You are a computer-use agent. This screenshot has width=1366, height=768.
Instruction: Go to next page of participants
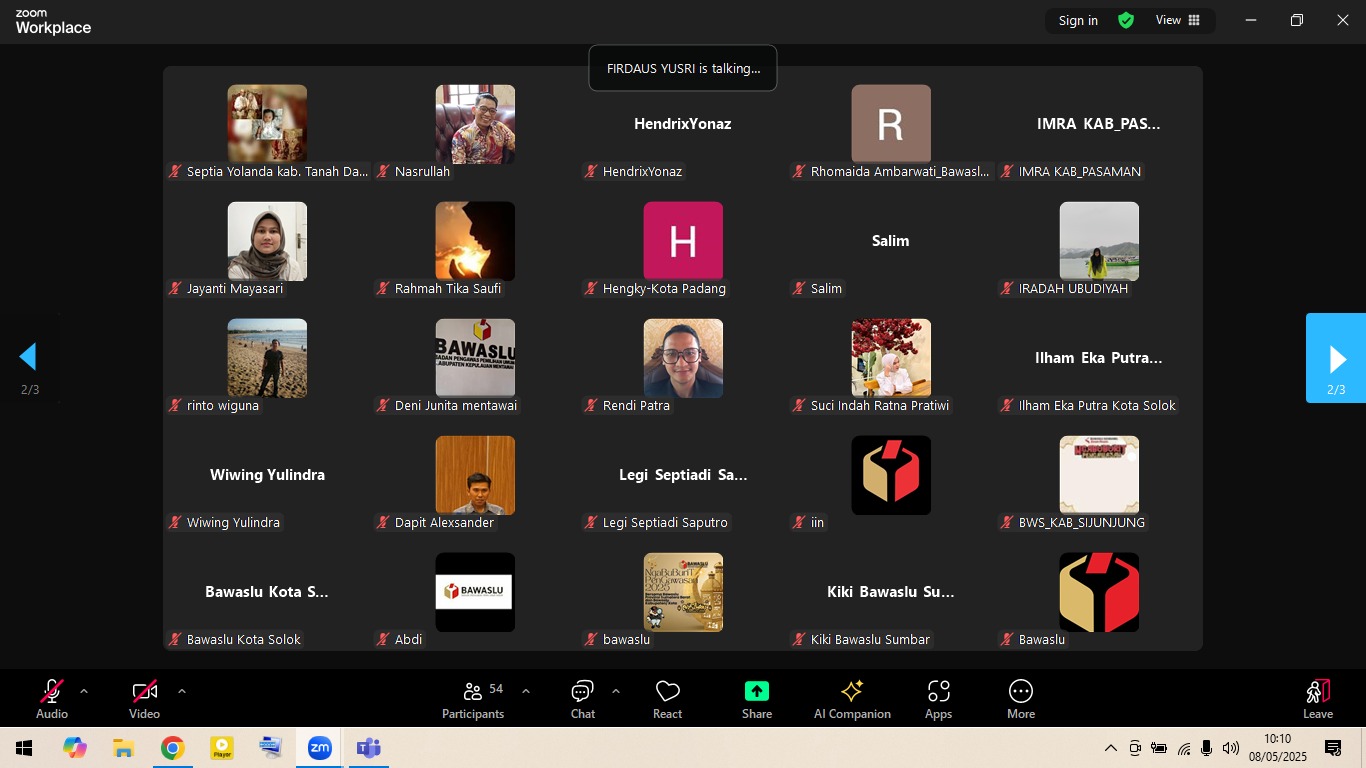point(1336,359)
